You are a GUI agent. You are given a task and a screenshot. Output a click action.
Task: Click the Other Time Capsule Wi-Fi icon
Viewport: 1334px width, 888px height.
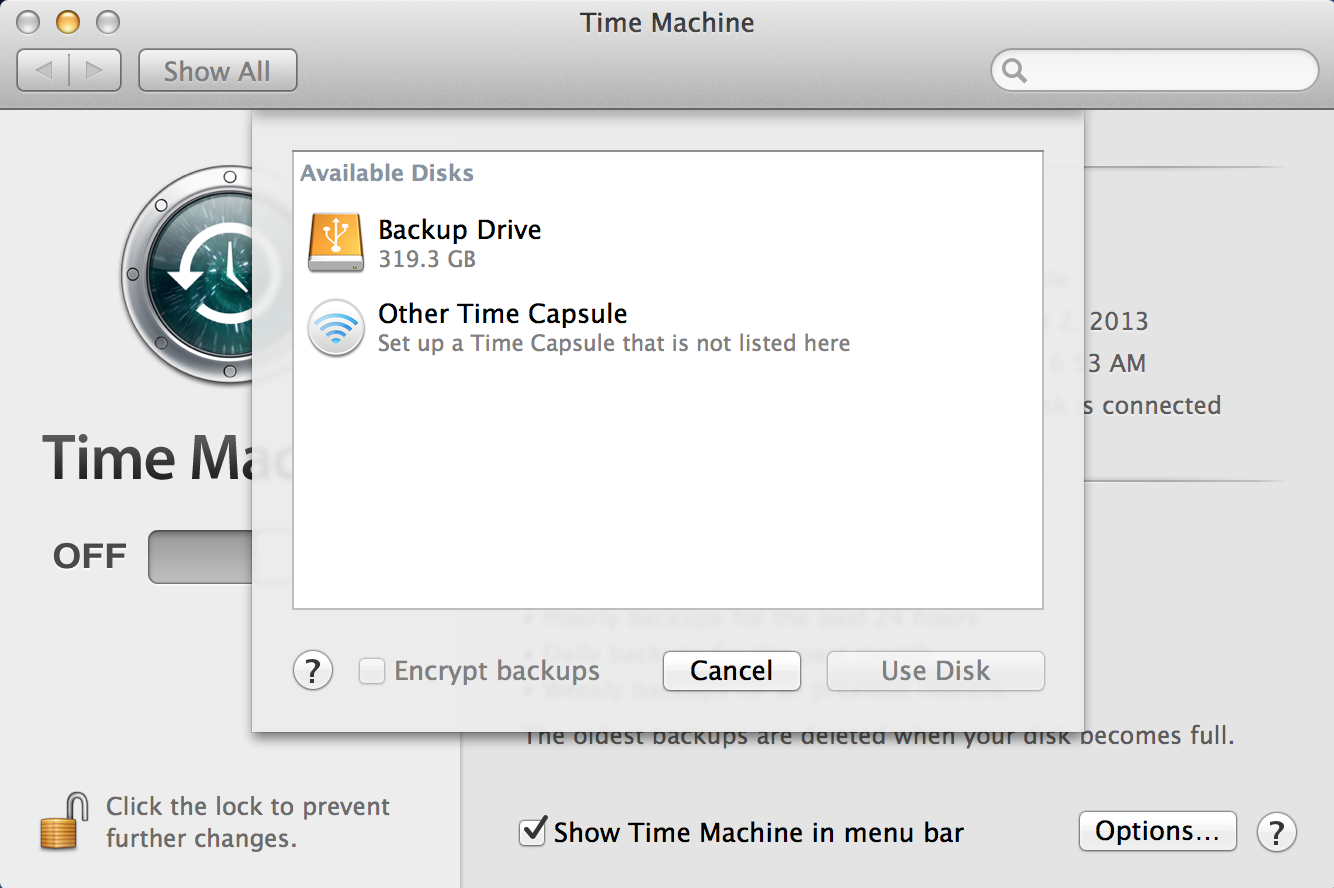(x=336, y=327)
